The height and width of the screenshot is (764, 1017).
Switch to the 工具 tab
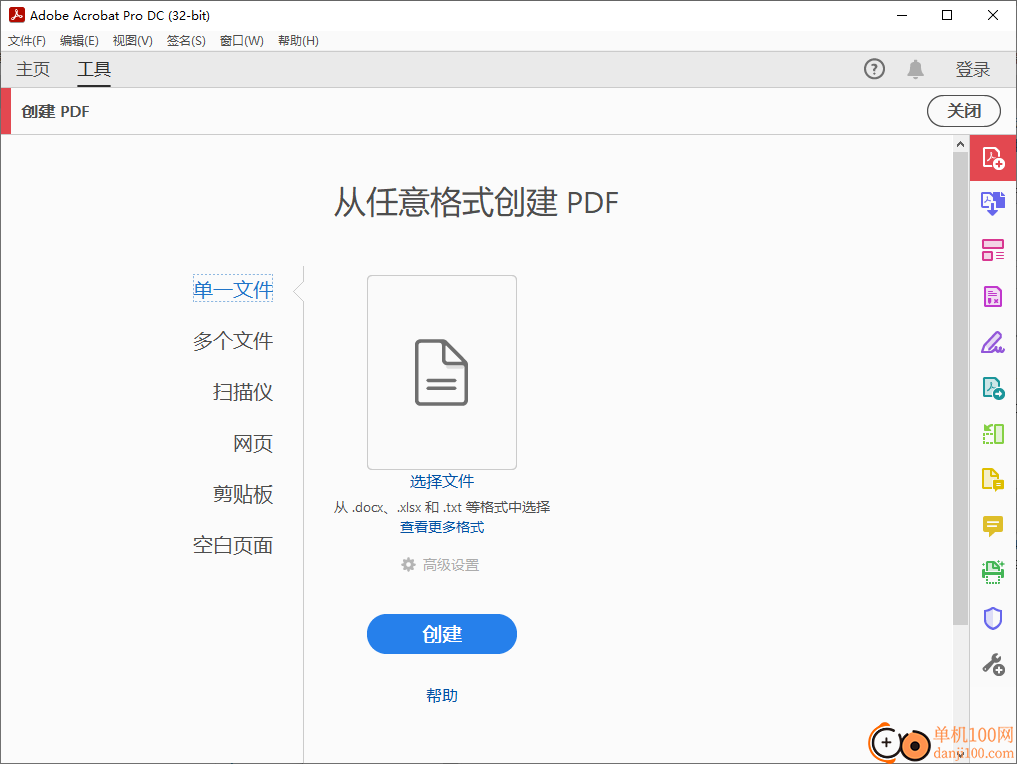[x=94, y=69]
